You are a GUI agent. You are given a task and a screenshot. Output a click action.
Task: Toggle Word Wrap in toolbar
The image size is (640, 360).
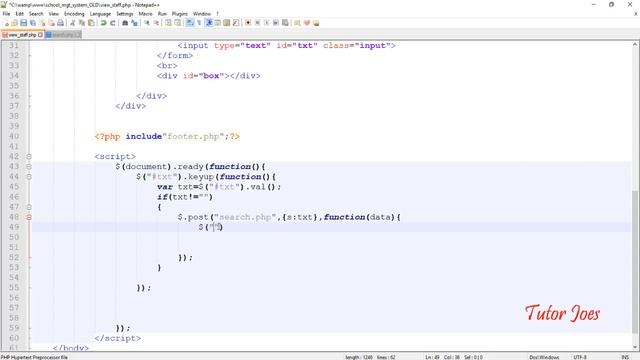190,23
